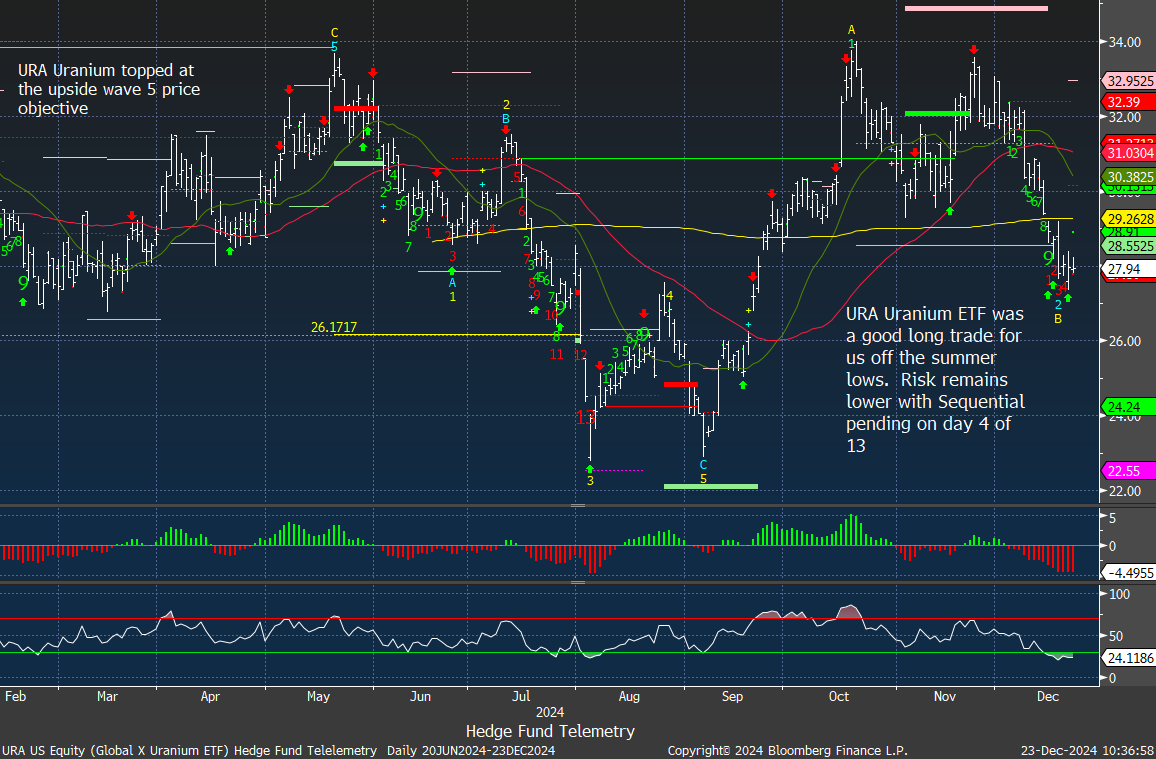
Task: Click the yellow wave A label at October high
Action: click(851, 29)
